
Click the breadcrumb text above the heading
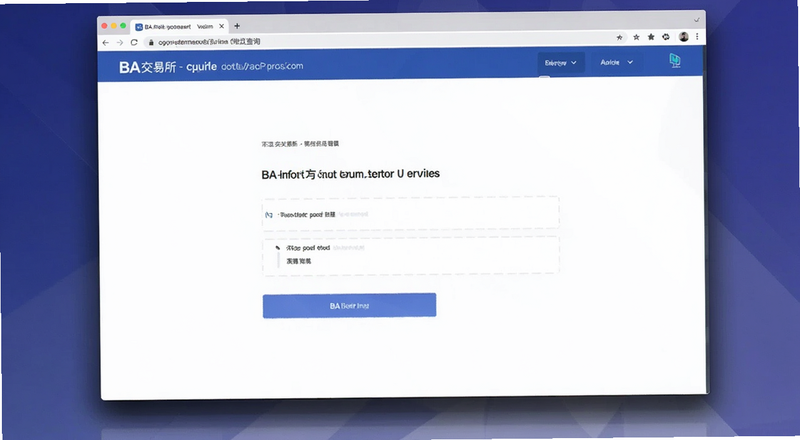click(300, 144)
